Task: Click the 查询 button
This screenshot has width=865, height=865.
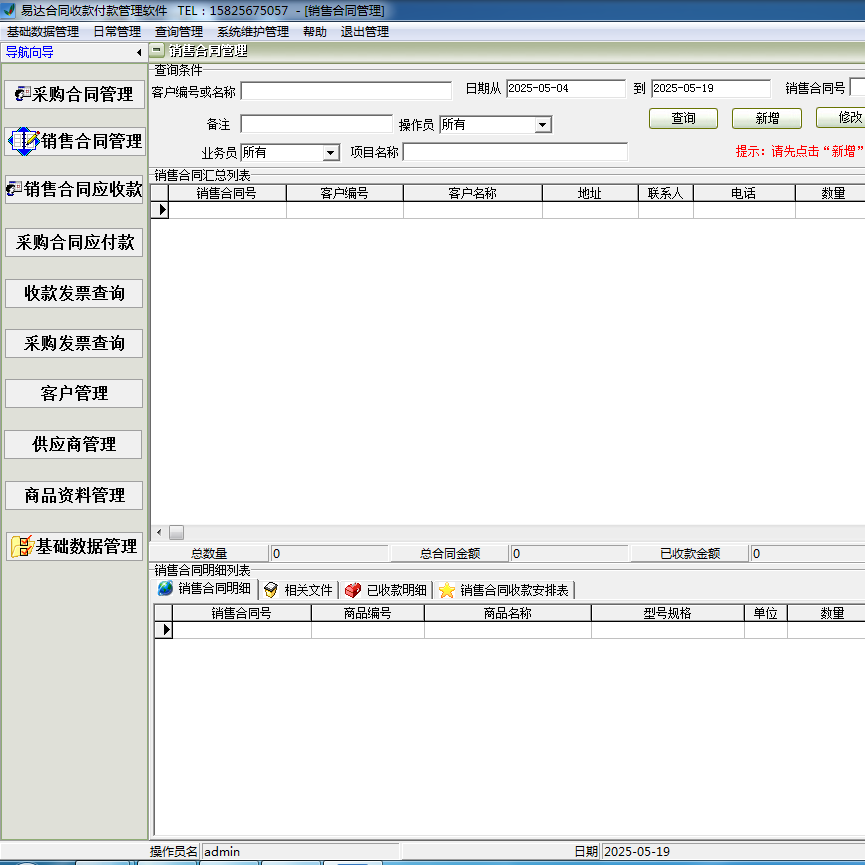Action: coord(683,119)
